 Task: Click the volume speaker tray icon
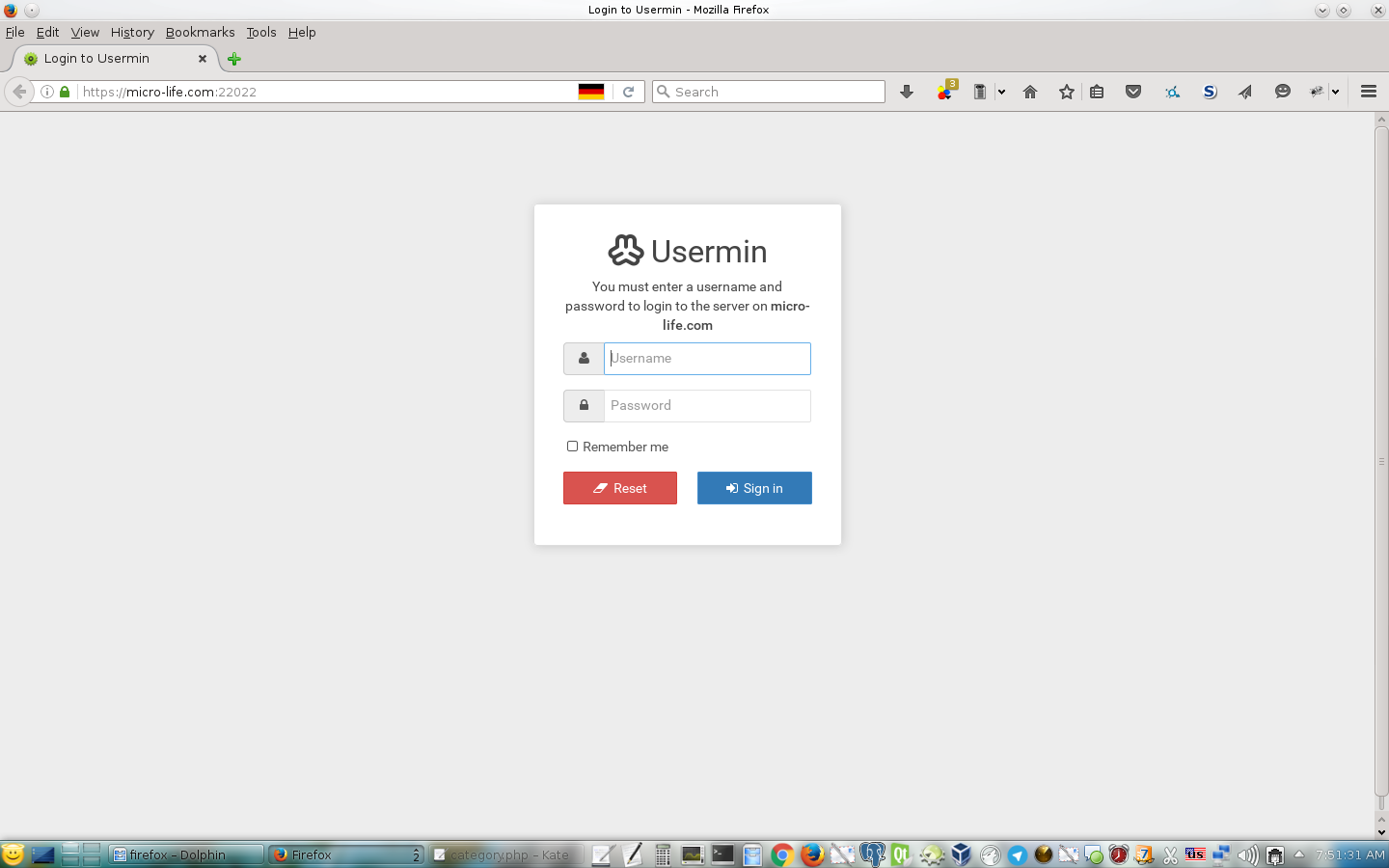[1247, 854]
